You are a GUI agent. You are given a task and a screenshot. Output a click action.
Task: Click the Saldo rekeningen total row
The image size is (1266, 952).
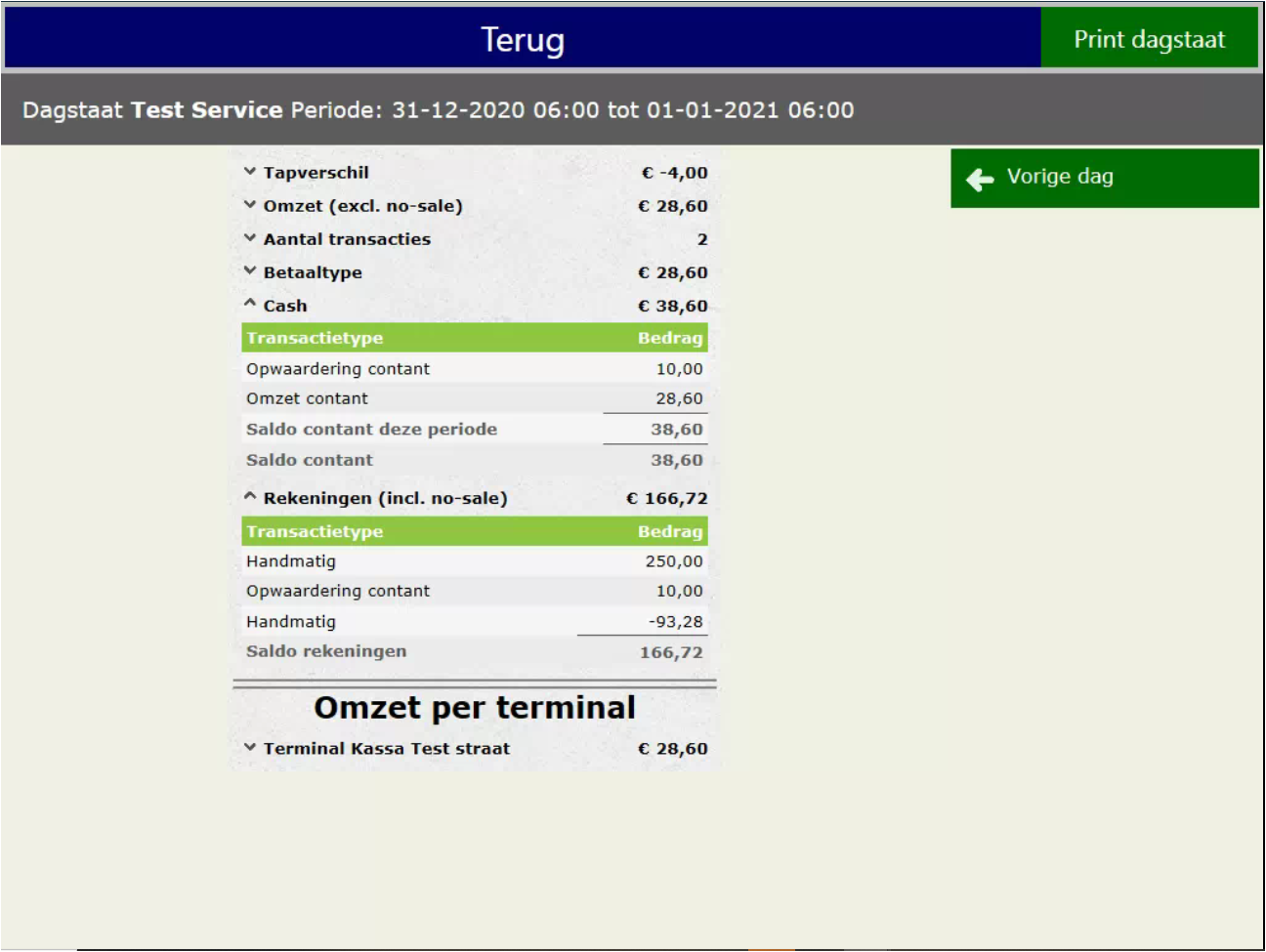474,651
